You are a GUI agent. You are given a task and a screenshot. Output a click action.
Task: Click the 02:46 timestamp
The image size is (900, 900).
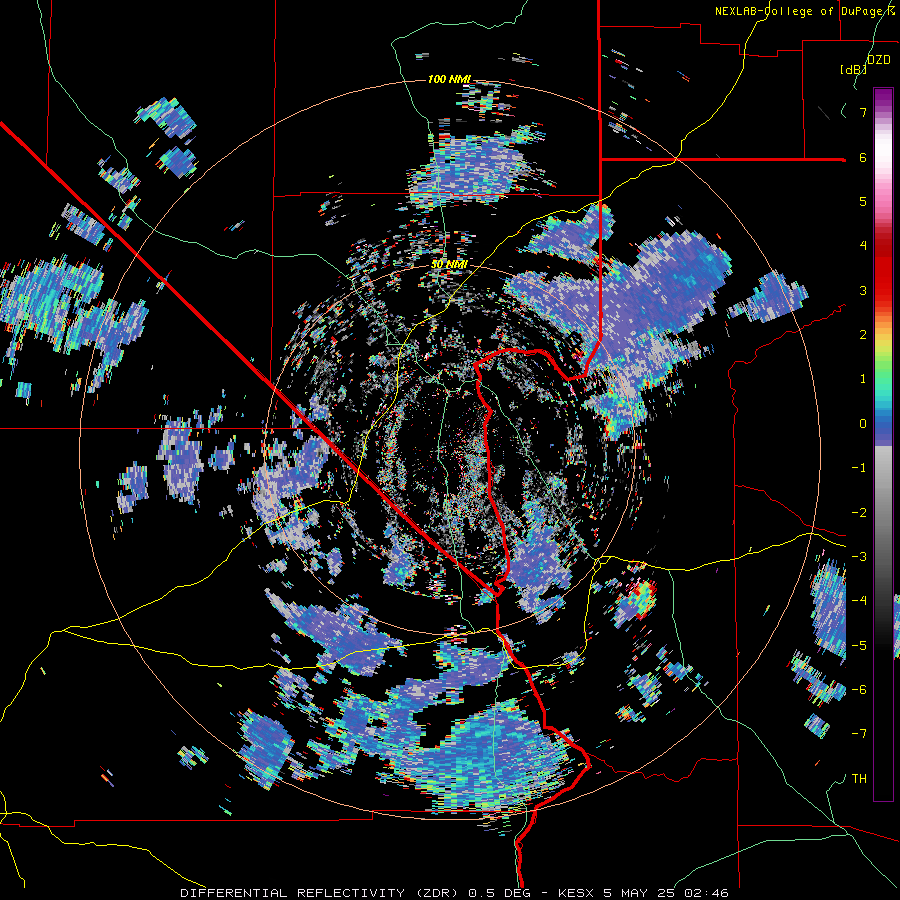pos(707,893)
